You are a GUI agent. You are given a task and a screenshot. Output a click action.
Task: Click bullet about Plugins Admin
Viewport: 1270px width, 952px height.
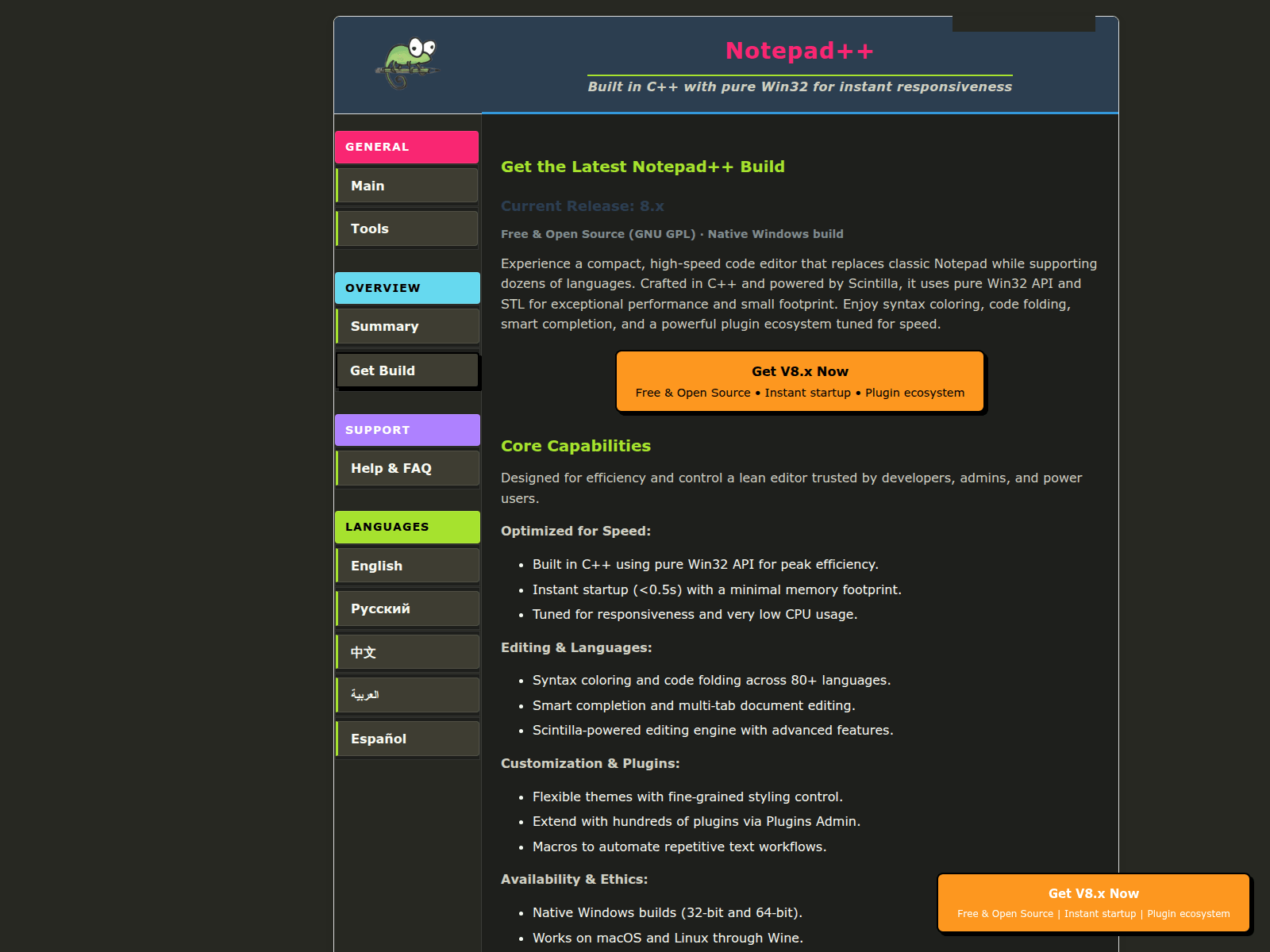click(x=697, y=821)
